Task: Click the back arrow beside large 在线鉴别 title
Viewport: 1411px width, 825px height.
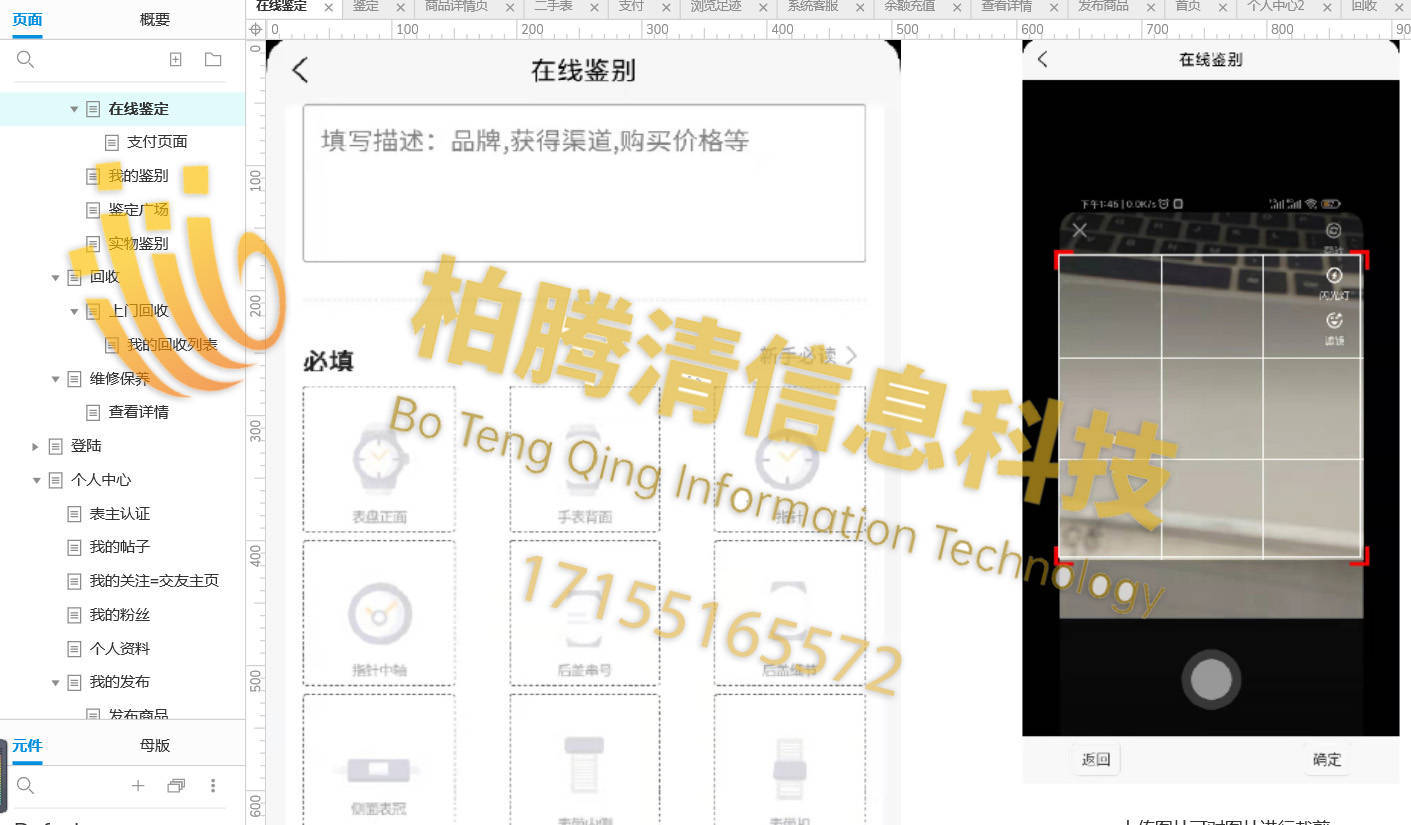Action: tap(300, 70)
